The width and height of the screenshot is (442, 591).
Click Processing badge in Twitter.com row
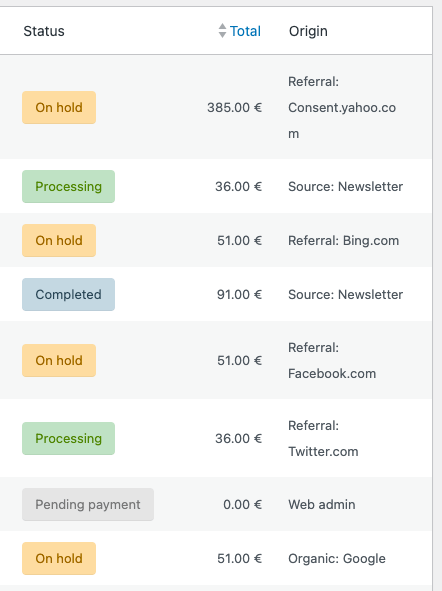69,438
